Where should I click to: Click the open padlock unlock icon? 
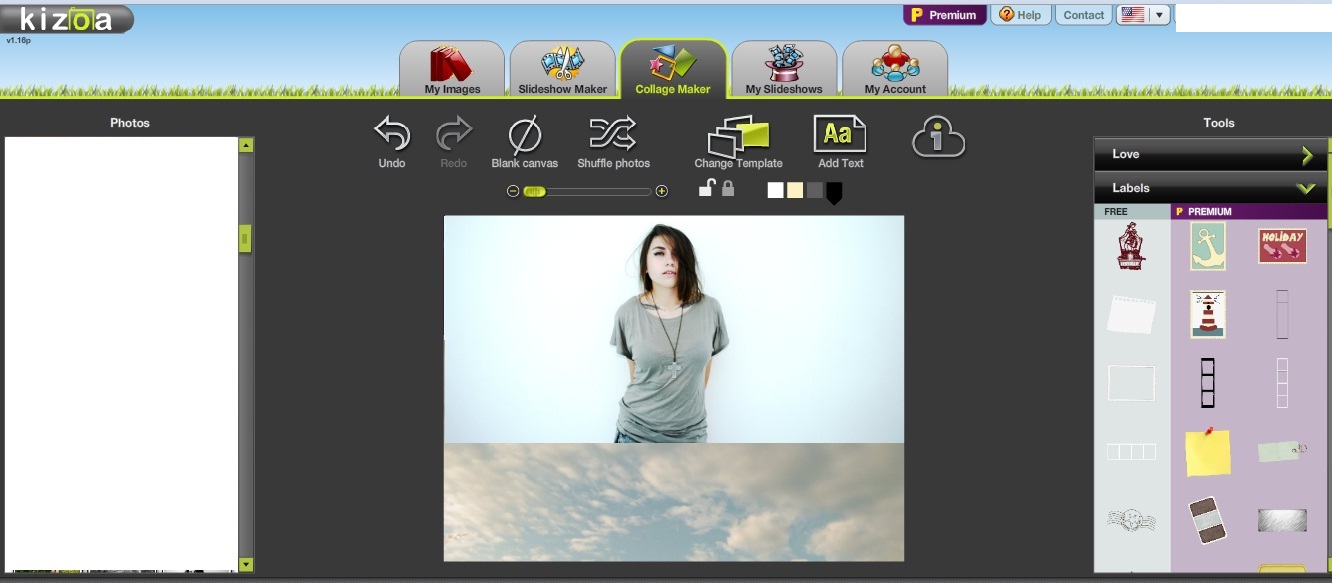[706, 188]
